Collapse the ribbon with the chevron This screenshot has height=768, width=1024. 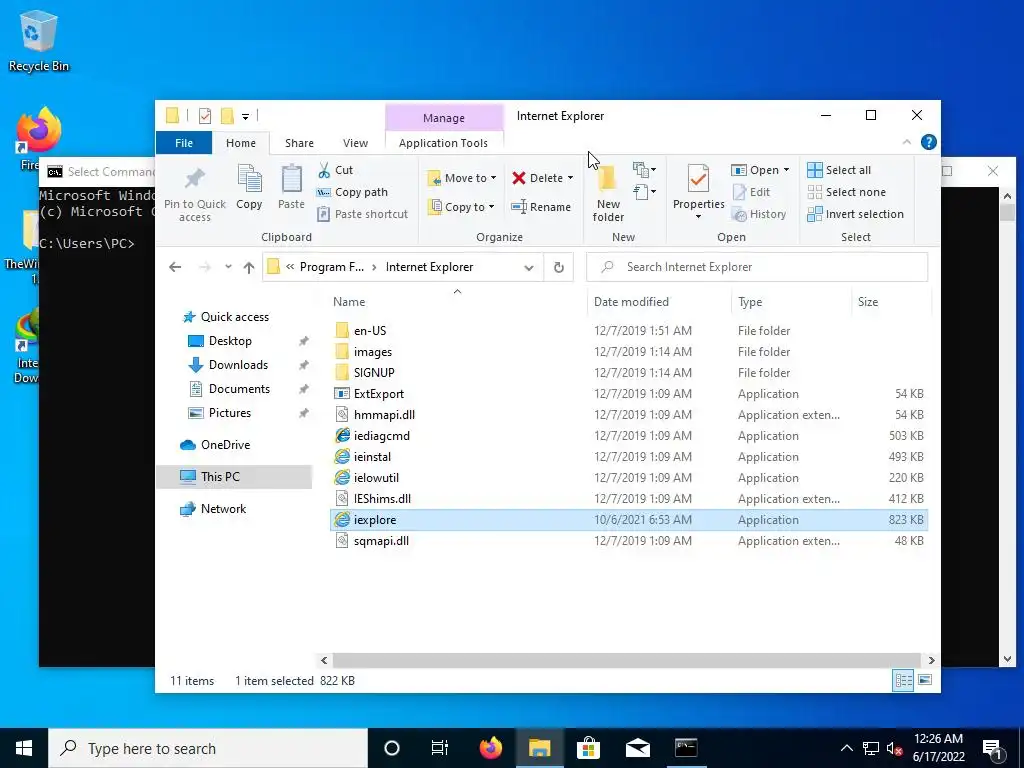tap(906, 142)
